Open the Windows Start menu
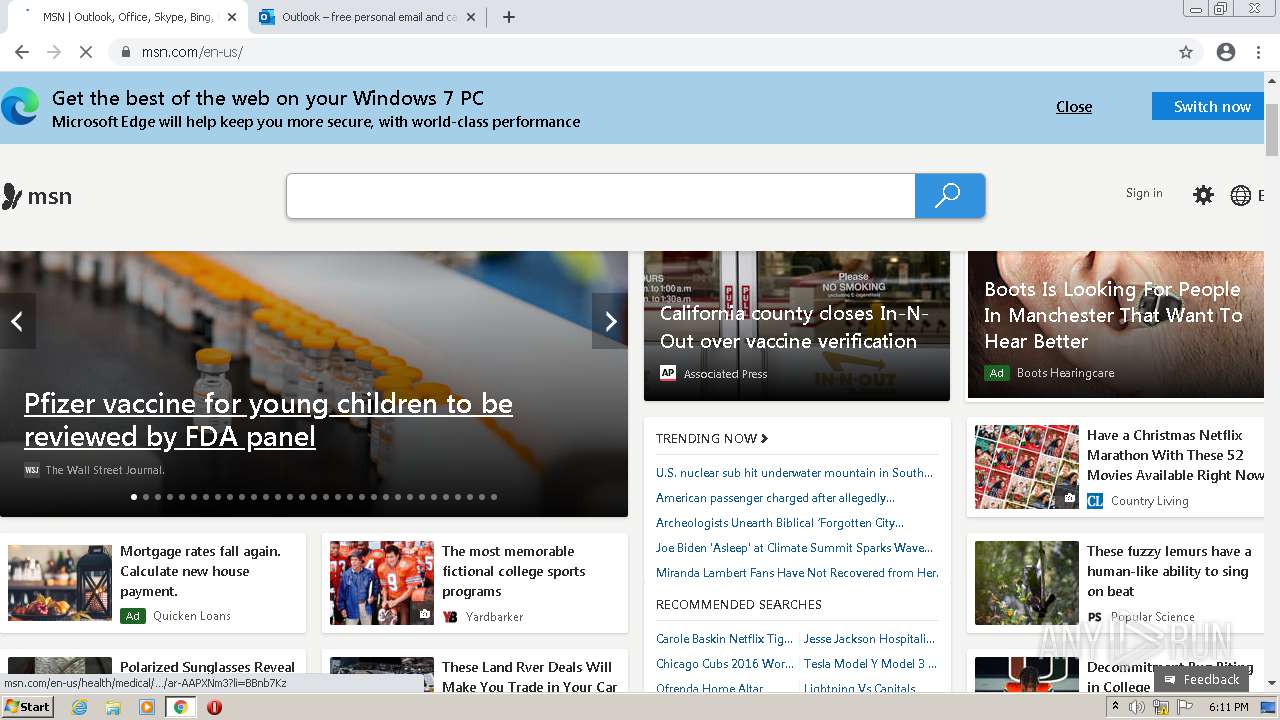 coord(27,707)
